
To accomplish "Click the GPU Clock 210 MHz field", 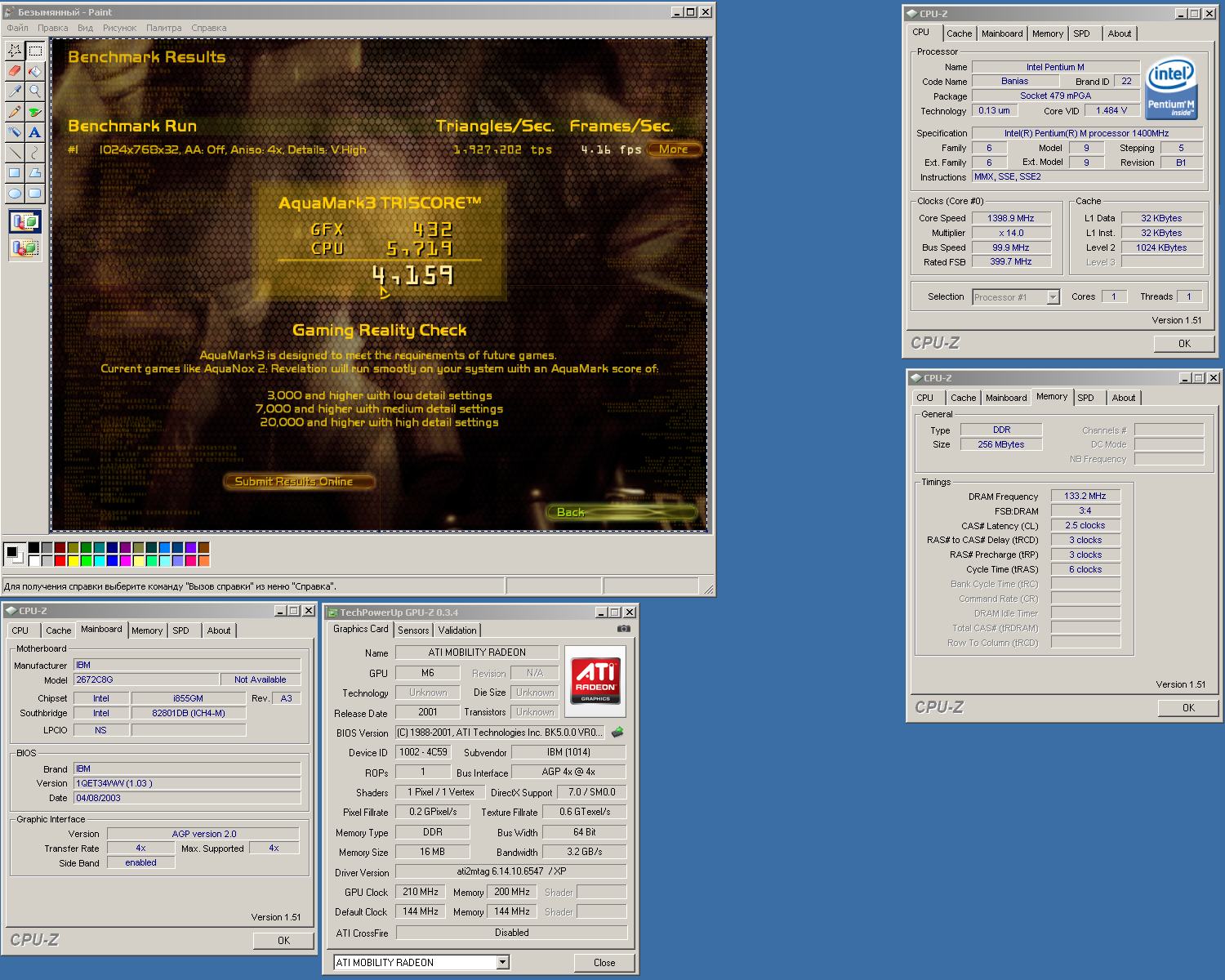I will click(421, 892).
